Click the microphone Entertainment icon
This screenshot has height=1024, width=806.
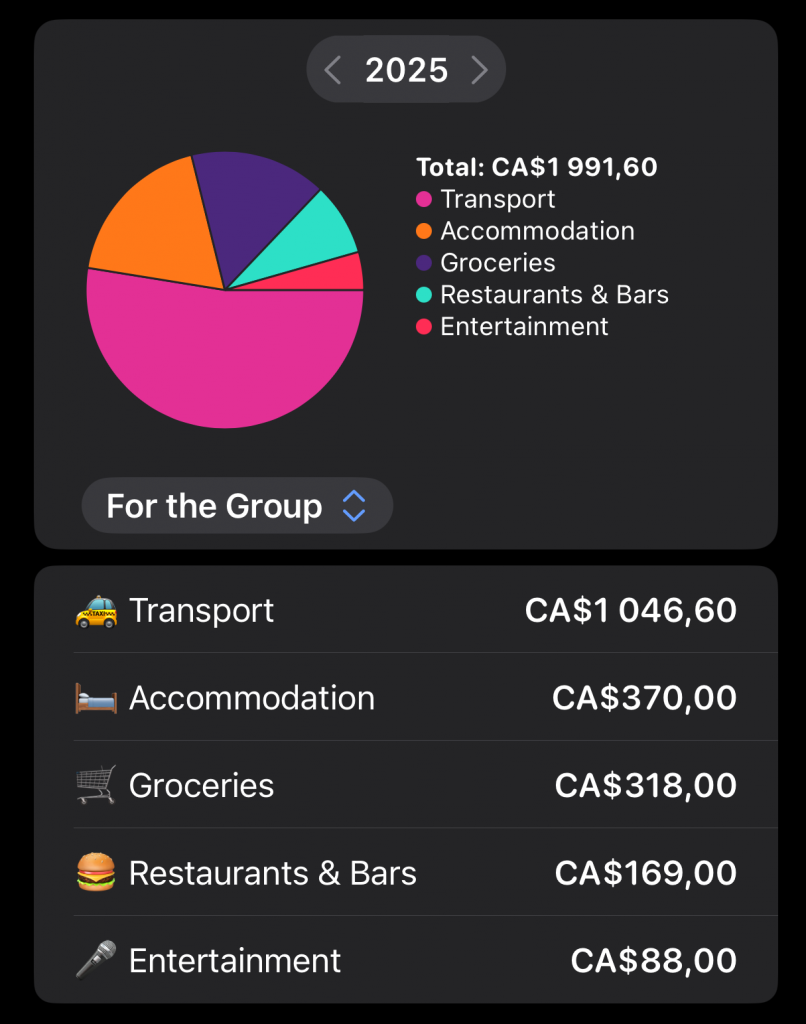tap(96, 961)
